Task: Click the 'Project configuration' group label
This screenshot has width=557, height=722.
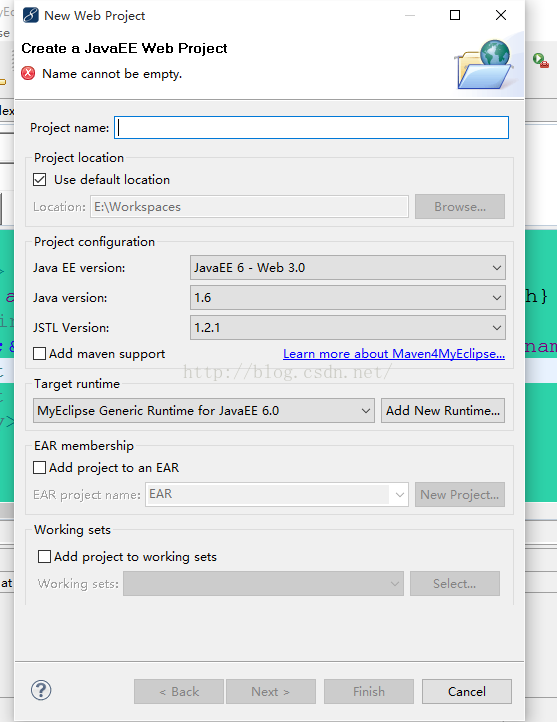Action: coord(94,242)
